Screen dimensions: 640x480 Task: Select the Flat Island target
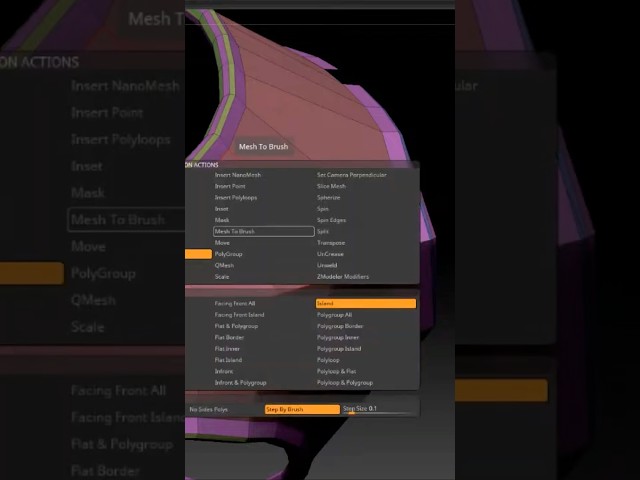point(228,360)
